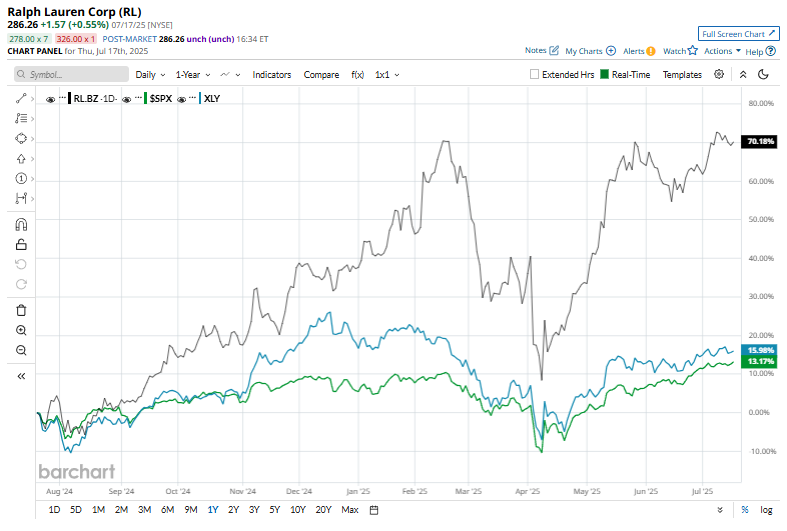Image resolution: width=787 pixels, height=531 pixels.
Task: Open the text annotation list tool
Action: [21, 118]
